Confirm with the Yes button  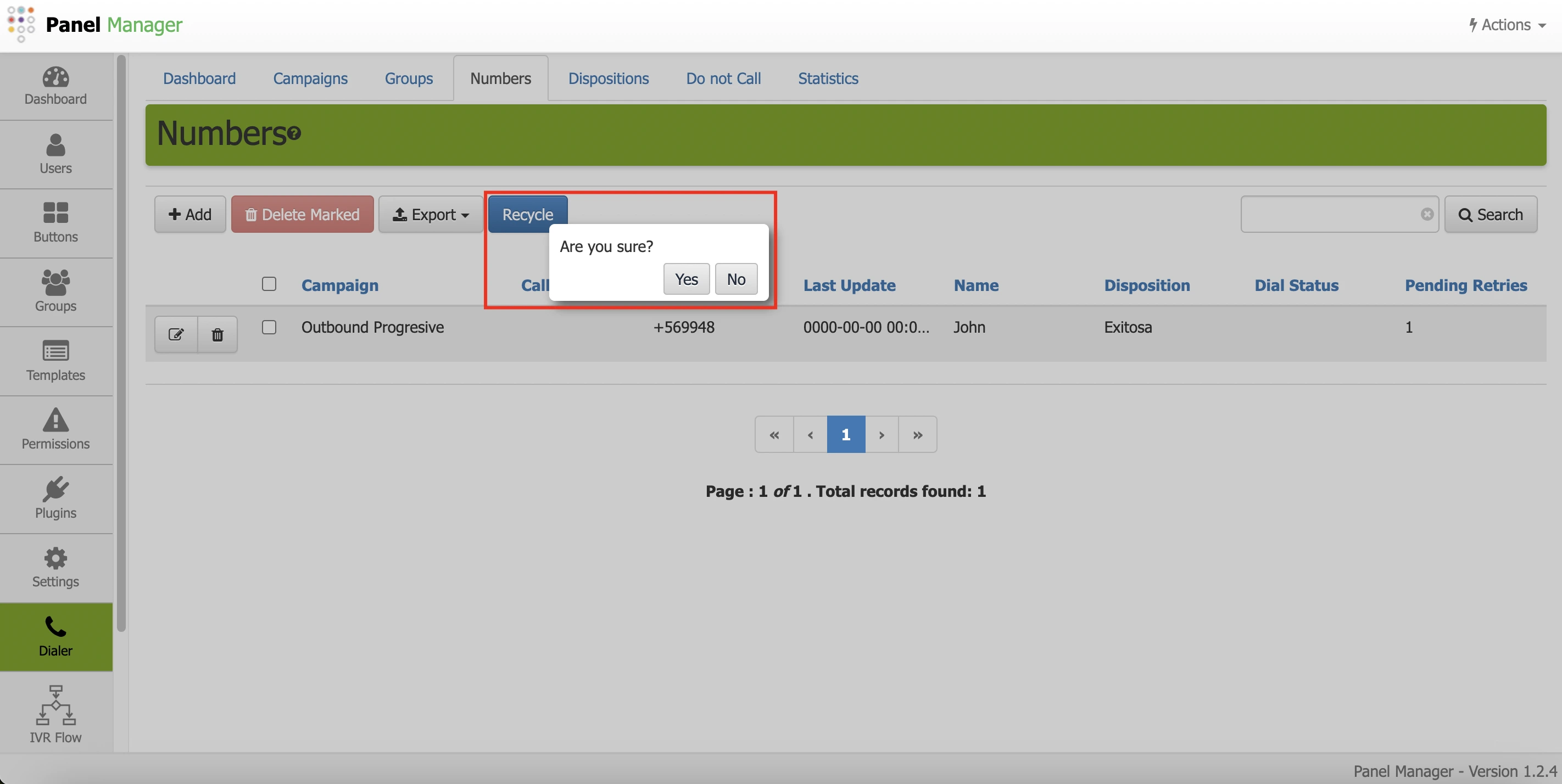click(687, 279)
